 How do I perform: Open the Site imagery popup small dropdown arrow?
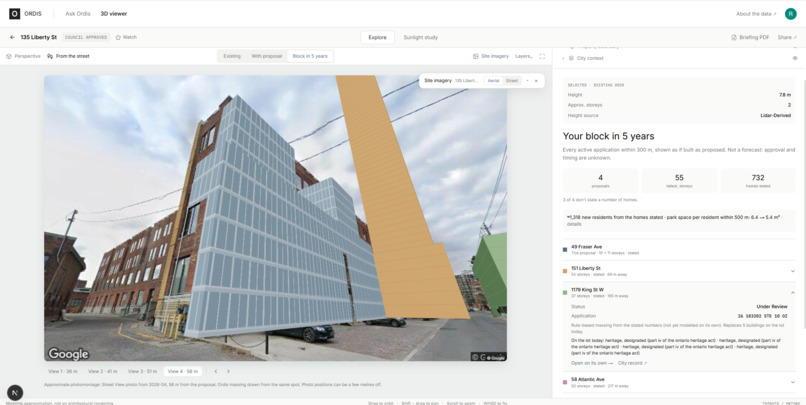527,81
